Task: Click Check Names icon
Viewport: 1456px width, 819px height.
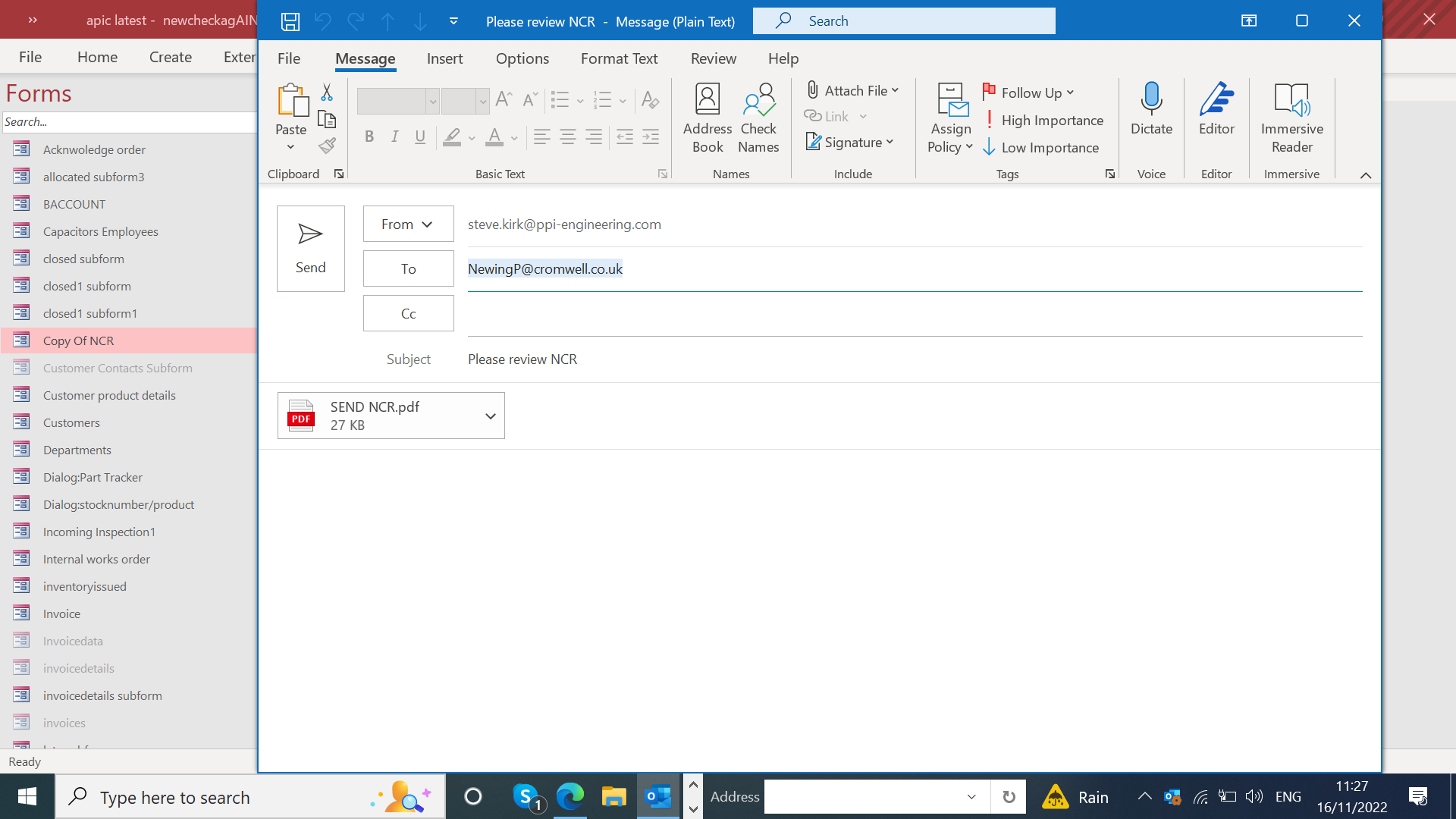Action: point(758,118)
